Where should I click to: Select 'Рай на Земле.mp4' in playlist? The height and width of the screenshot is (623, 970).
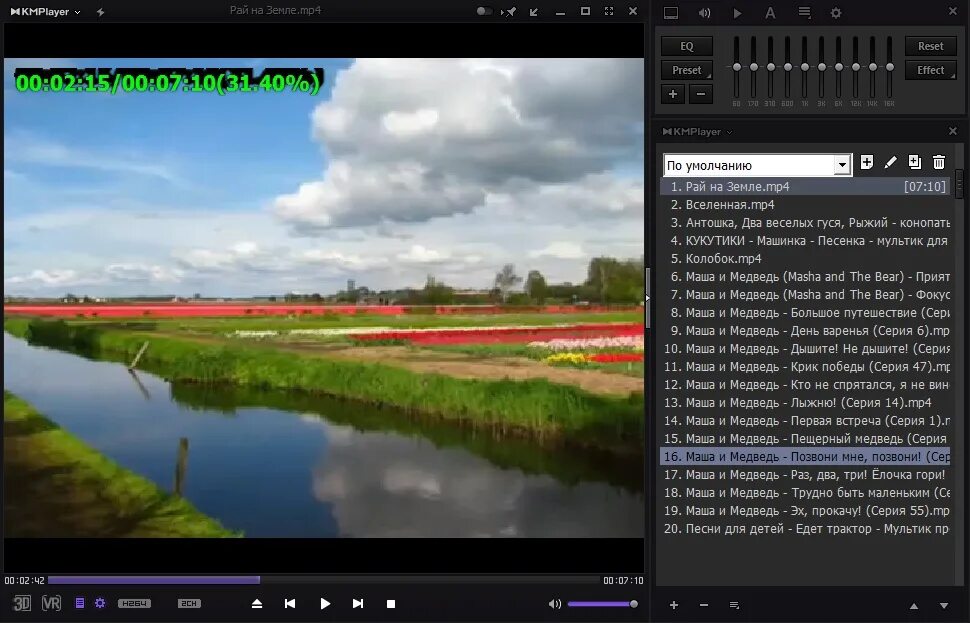pyautogui.click(x=805, y=186)
